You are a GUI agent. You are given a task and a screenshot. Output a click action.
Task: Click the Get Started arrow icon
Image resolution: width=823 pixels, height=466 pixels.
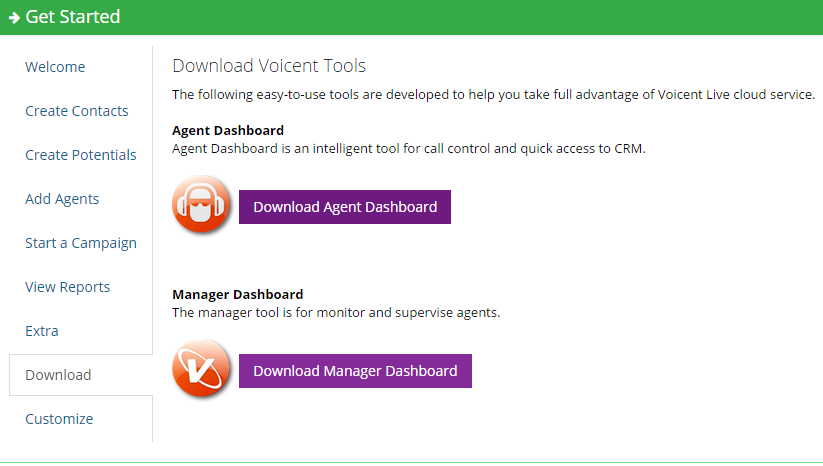point(14,18)
